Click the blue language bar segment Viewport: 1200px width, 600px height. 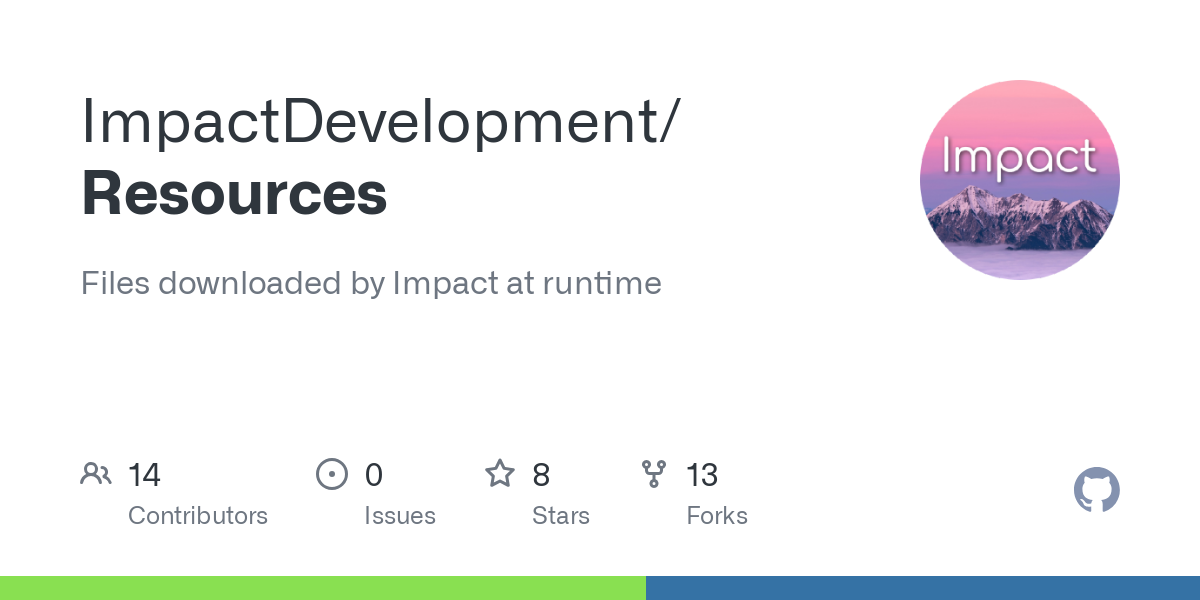coord(922,588)
